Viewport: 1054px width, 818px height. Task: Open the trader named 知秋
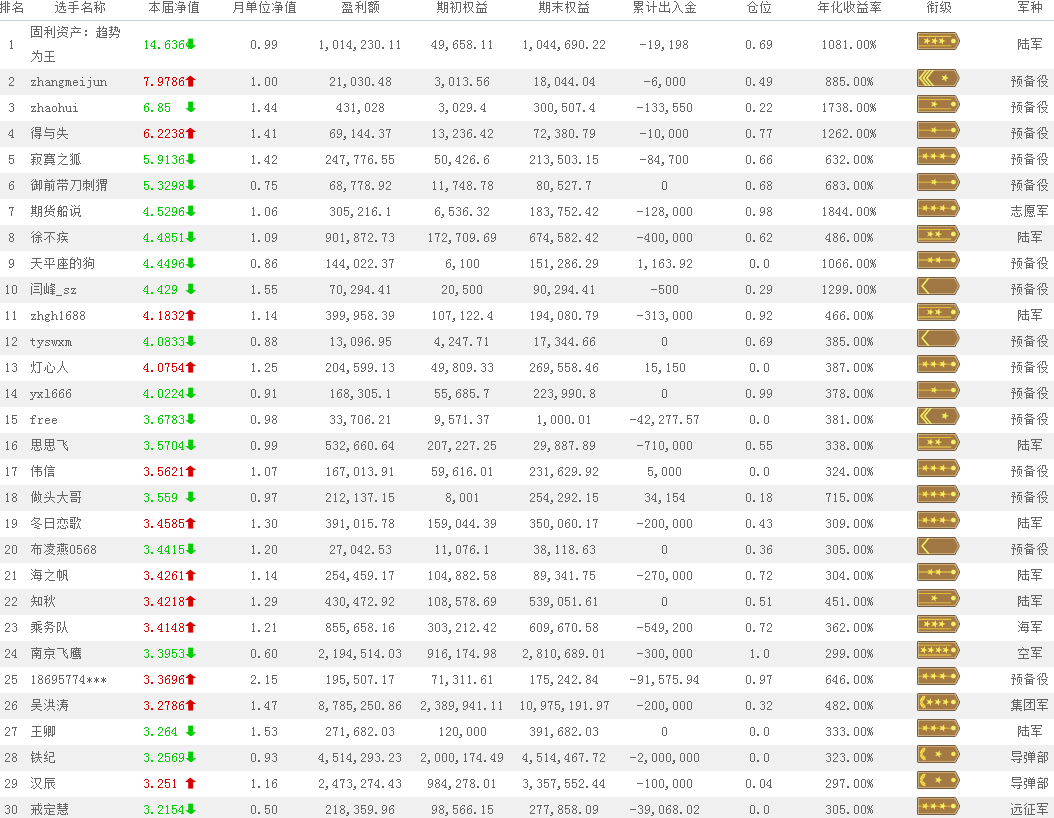click(42, 602)
